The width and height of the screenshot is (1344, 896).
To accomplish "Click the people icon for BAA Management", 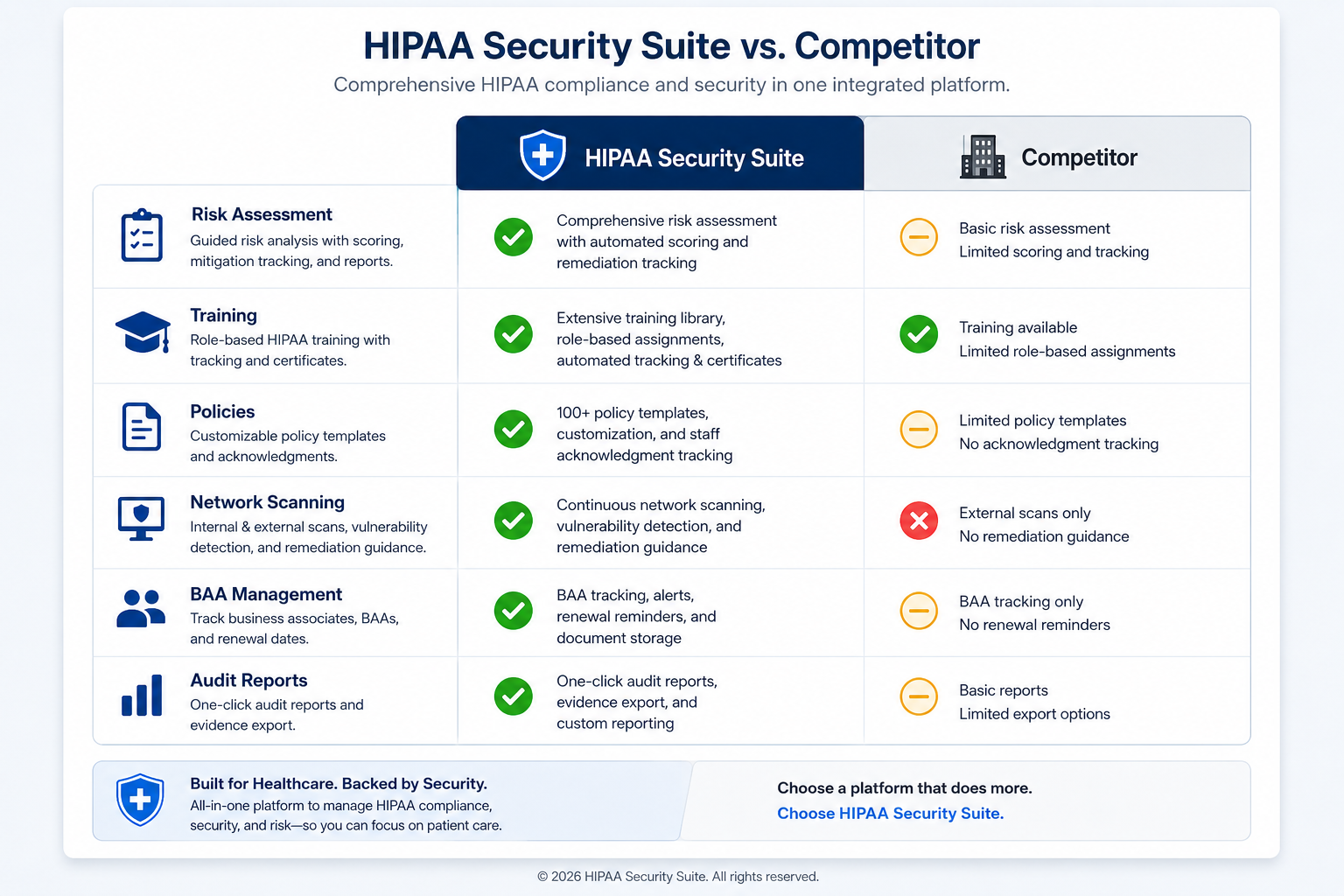I will [141, 608].
